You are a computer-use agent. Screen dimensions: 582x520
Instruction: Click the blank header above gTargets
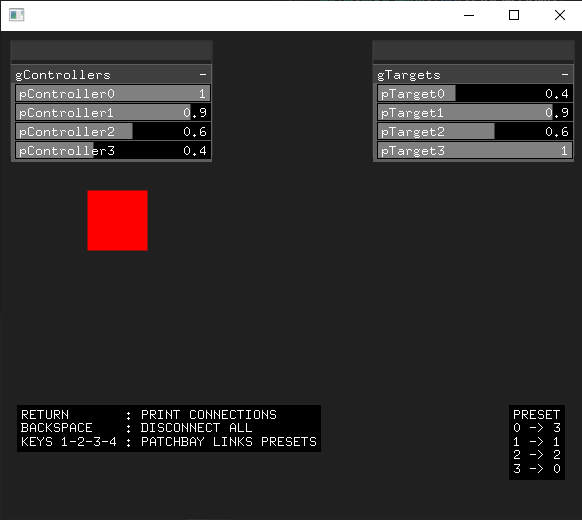click(474, 51)
